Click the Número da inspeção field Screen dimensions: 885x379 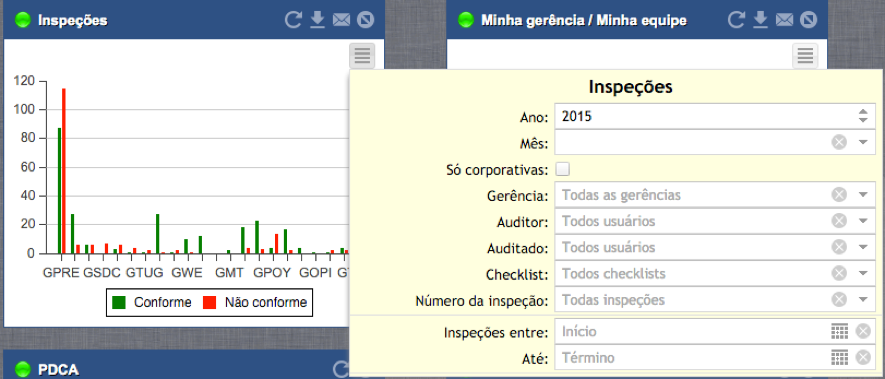click(x=715, y=299)
